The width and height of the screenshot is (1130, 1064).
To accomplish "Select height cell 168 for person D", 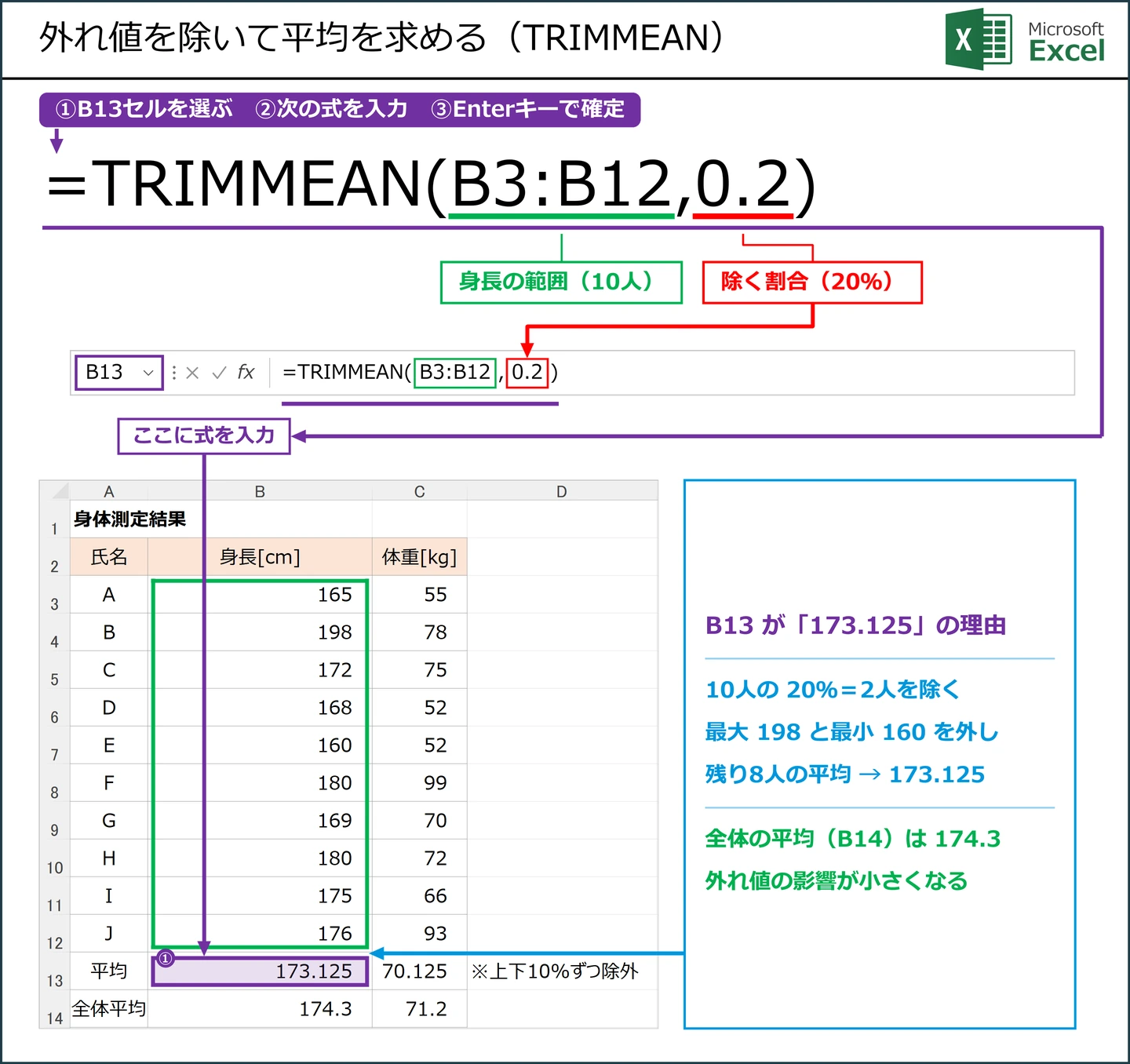I will (260, 708).
